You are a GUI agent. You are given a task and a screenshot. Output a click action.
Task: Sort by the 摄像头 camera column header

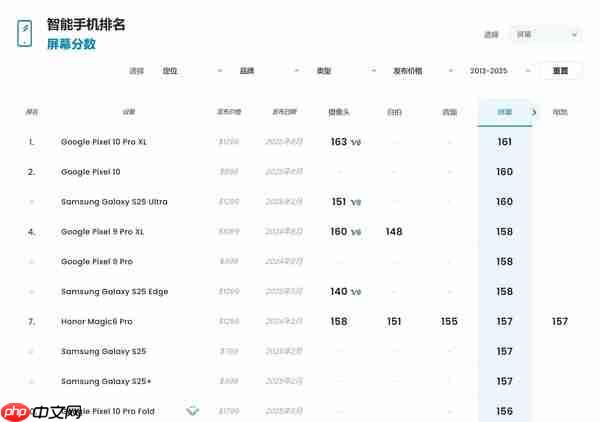point(339,112)
